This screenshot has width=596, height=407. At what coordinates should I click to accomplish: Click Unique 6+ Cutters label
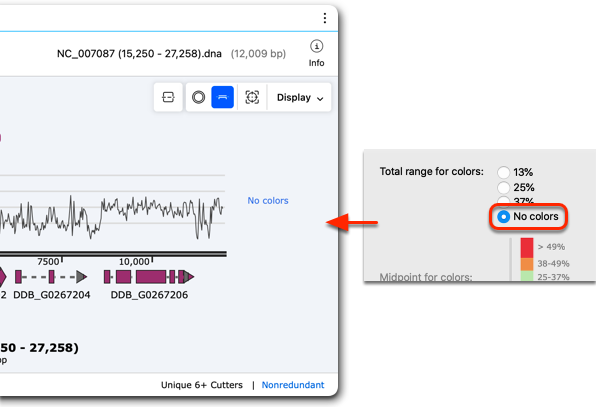(x=201, y=385)
